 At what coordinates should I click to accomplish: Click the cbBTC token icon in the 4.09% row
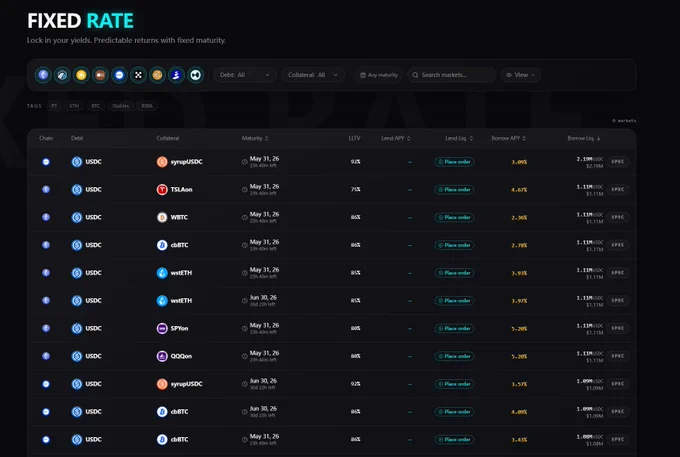click(x=162, y=411)
